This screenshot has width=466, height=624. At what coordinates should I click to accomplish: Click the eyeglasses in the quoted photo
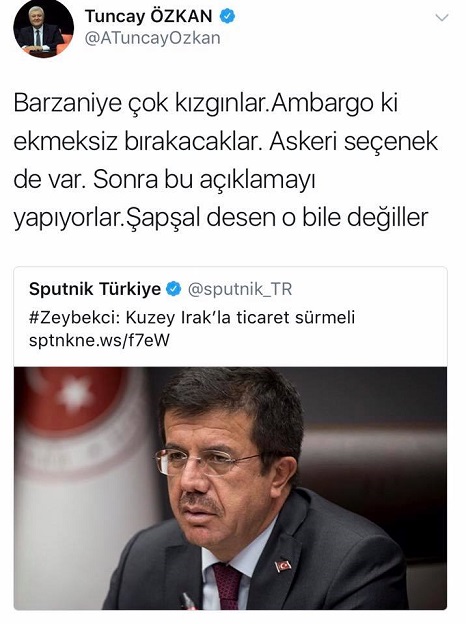(207, 462)
